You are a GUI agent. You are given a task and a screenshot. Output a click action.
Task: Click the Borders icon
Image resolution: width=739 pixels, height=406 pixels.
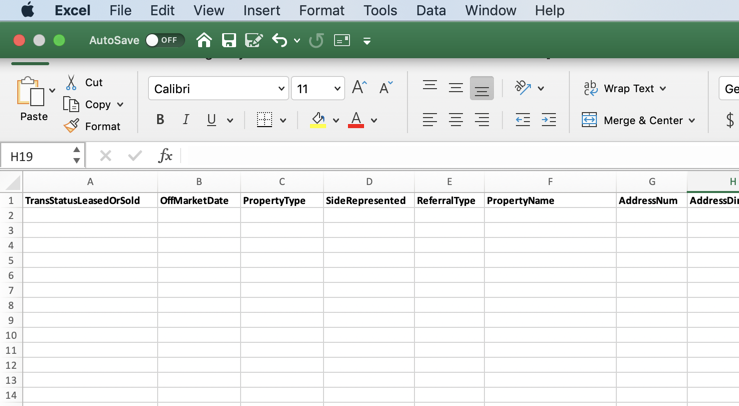coord(264,120)
